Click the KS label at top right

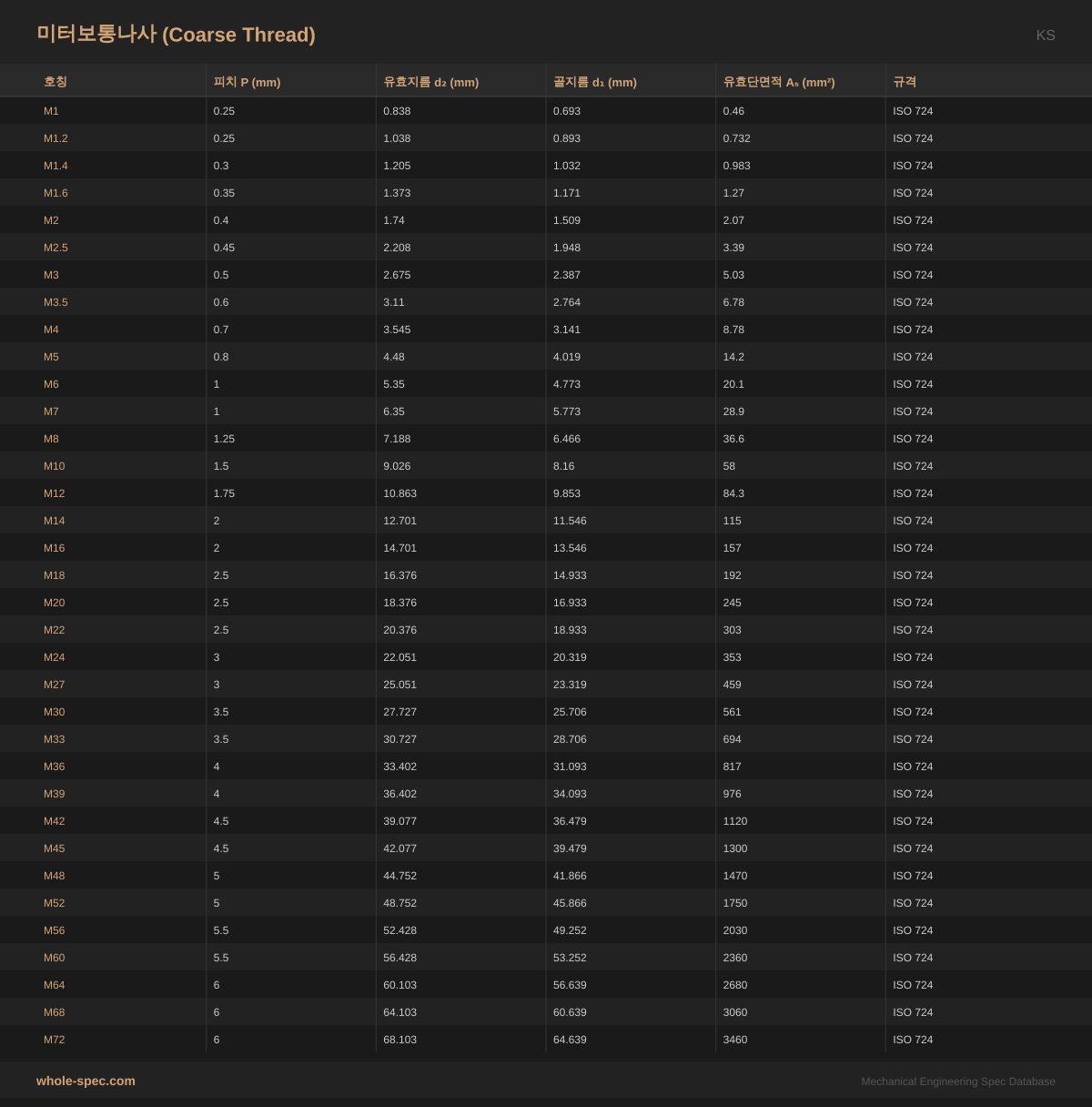point(1045,36)
